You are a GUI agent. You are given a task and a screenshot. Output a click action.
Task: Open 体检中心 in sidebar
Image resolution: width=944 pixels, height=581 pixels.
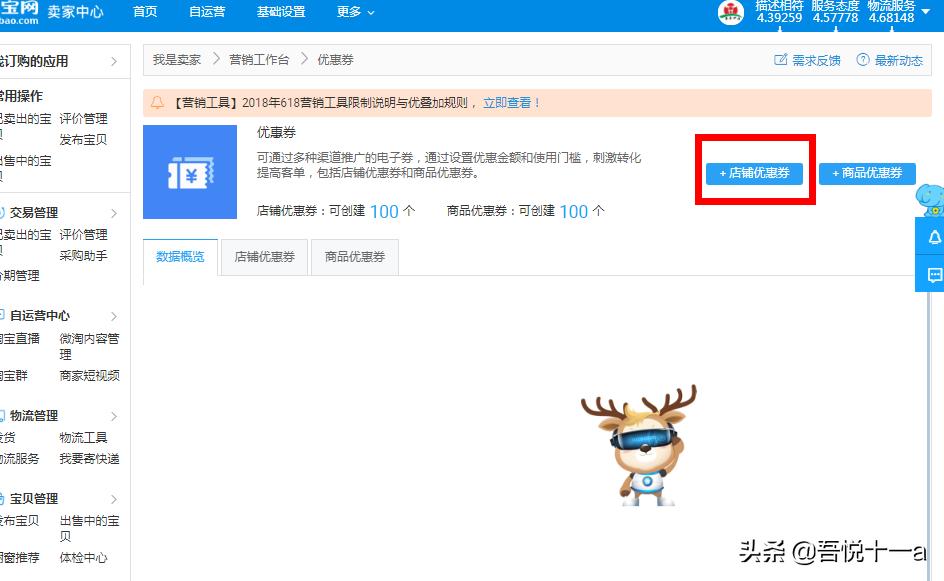click(83, 558)
